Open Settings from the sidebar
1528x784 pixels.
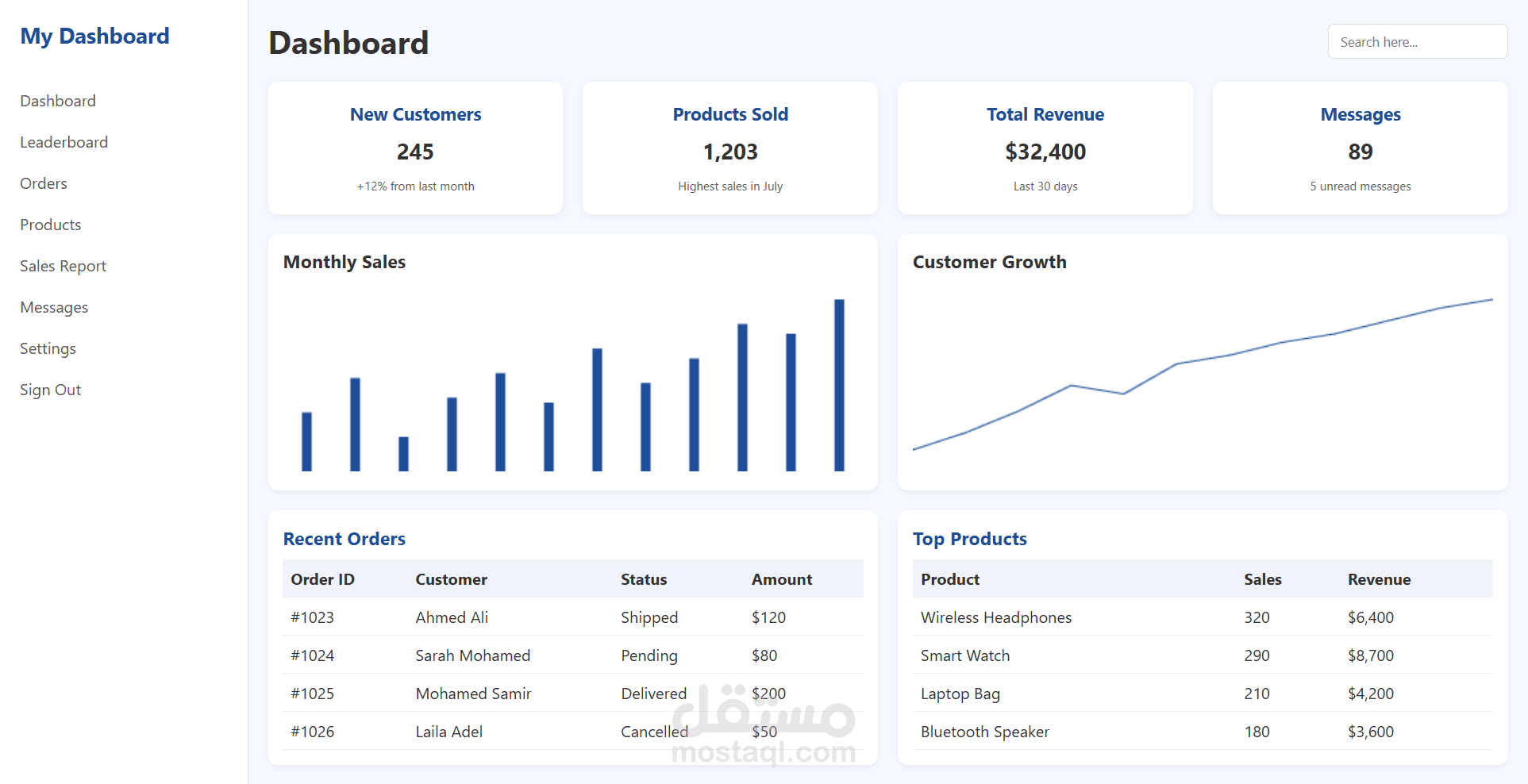pyautogui.click(x=48, y=348)
